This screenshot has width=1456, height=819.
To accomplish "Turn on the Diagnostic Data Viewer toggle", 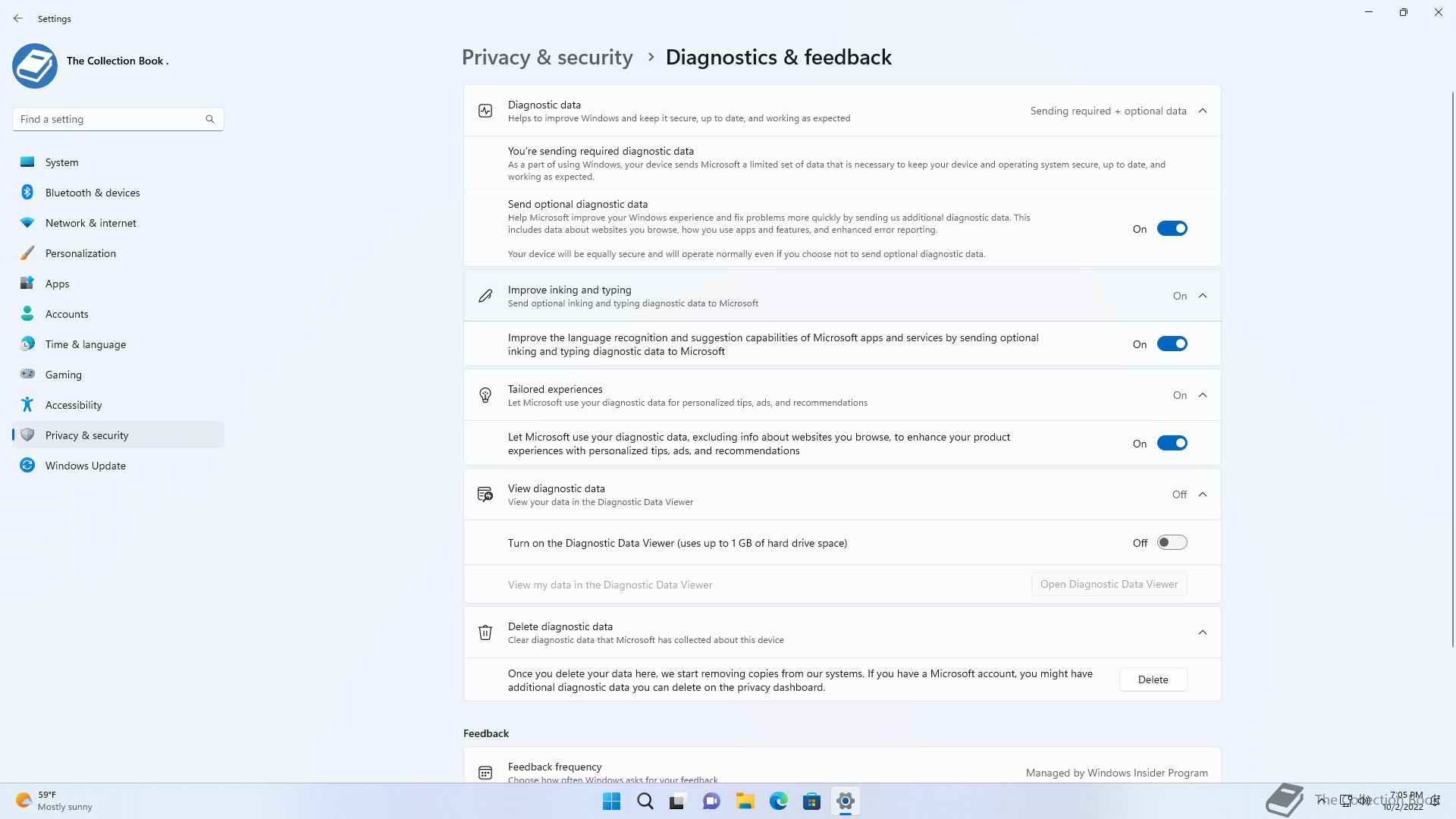I will tap(1172, 543).
